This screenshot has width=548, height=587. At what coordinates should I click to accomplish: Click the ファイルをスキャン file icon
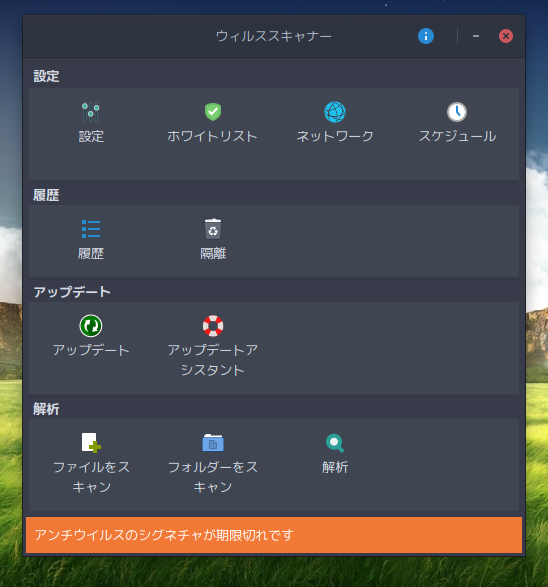[91, 442]
